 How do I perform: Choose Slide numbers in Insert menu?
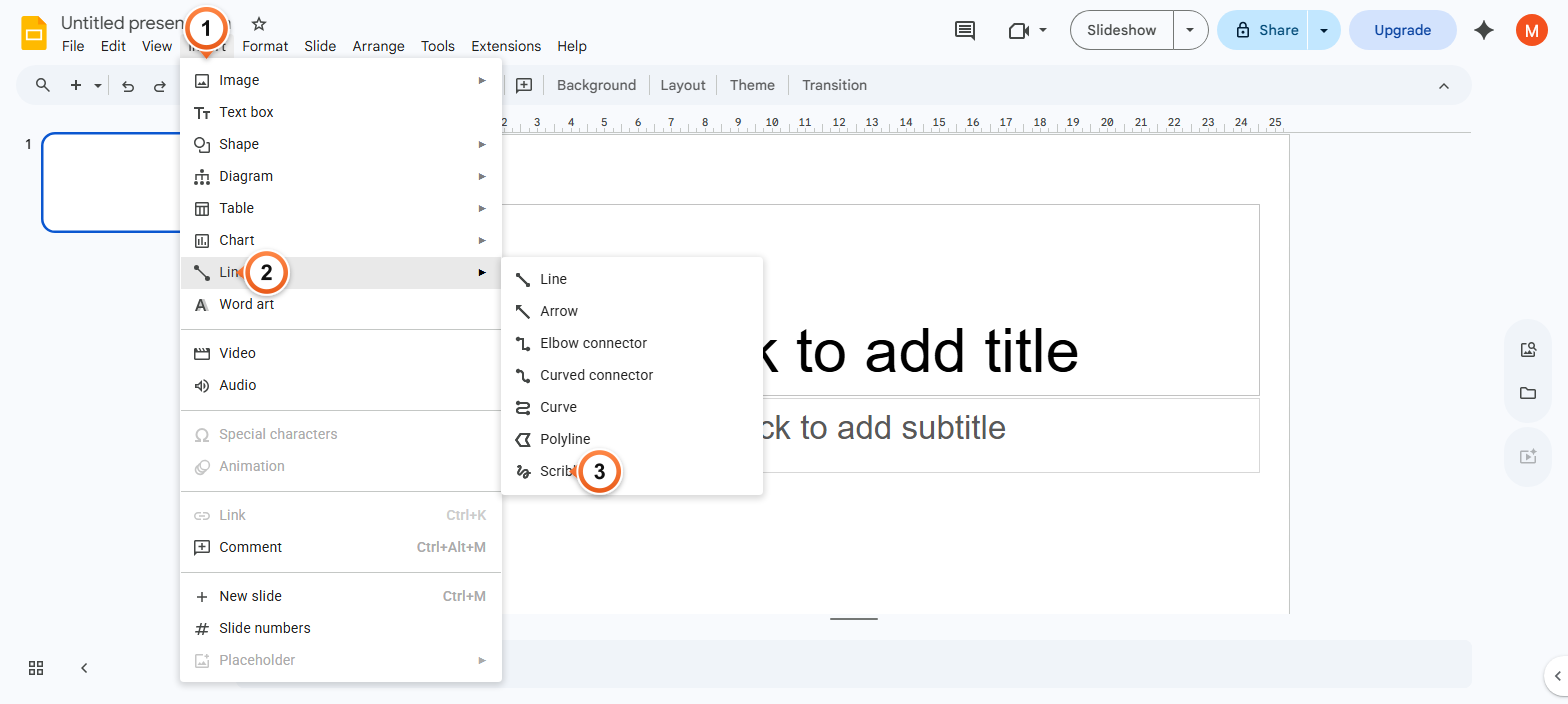point(341,628)
